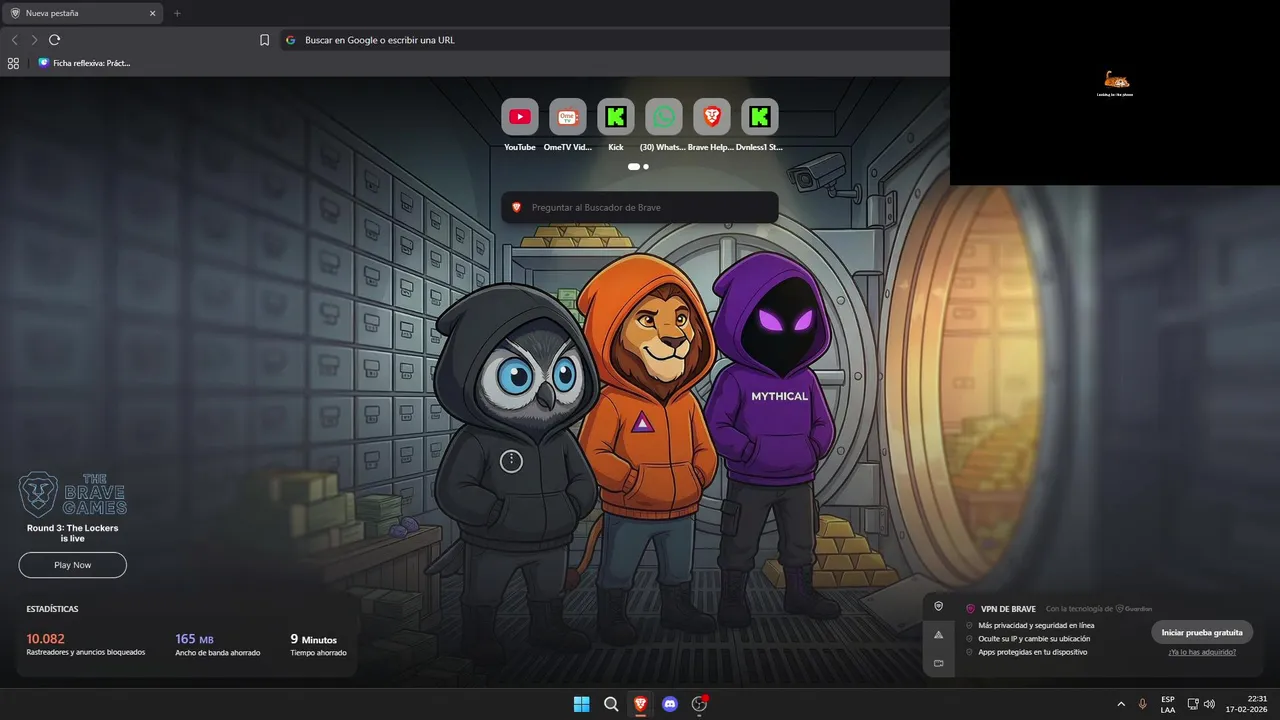
Task: Click 'Round 3: The Lockers is live' text
Action: 72,533
